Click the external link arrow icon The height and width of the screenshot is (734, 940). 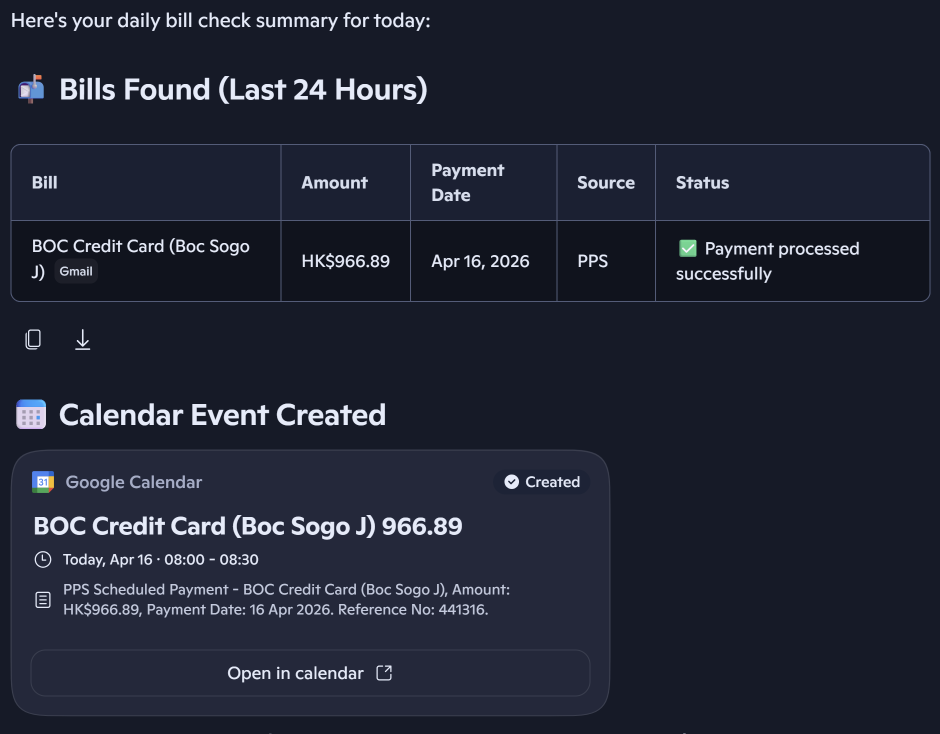coord(383,673)
